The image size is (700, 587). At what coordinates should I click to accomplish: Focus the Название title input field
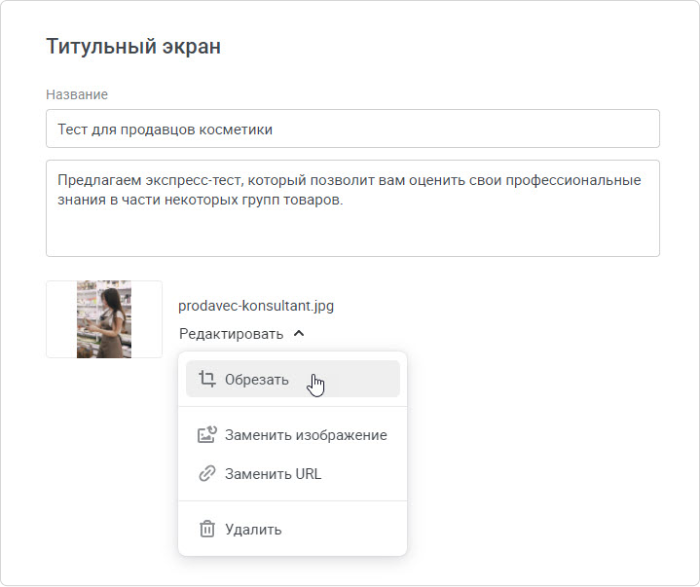(353, 129)
